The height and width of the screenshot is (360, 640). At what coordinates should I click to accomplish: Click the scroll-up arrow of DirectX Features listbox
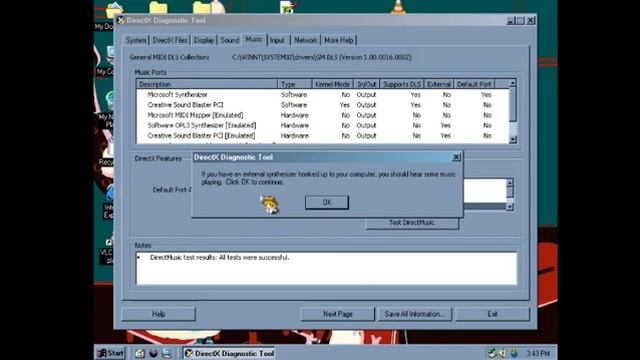(509, 182)
